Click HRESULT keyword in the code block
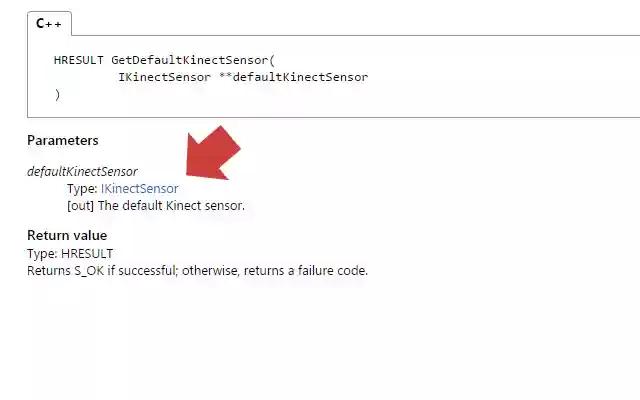The height and width of the screenshot is (400, 640). [x=78, y=60]
